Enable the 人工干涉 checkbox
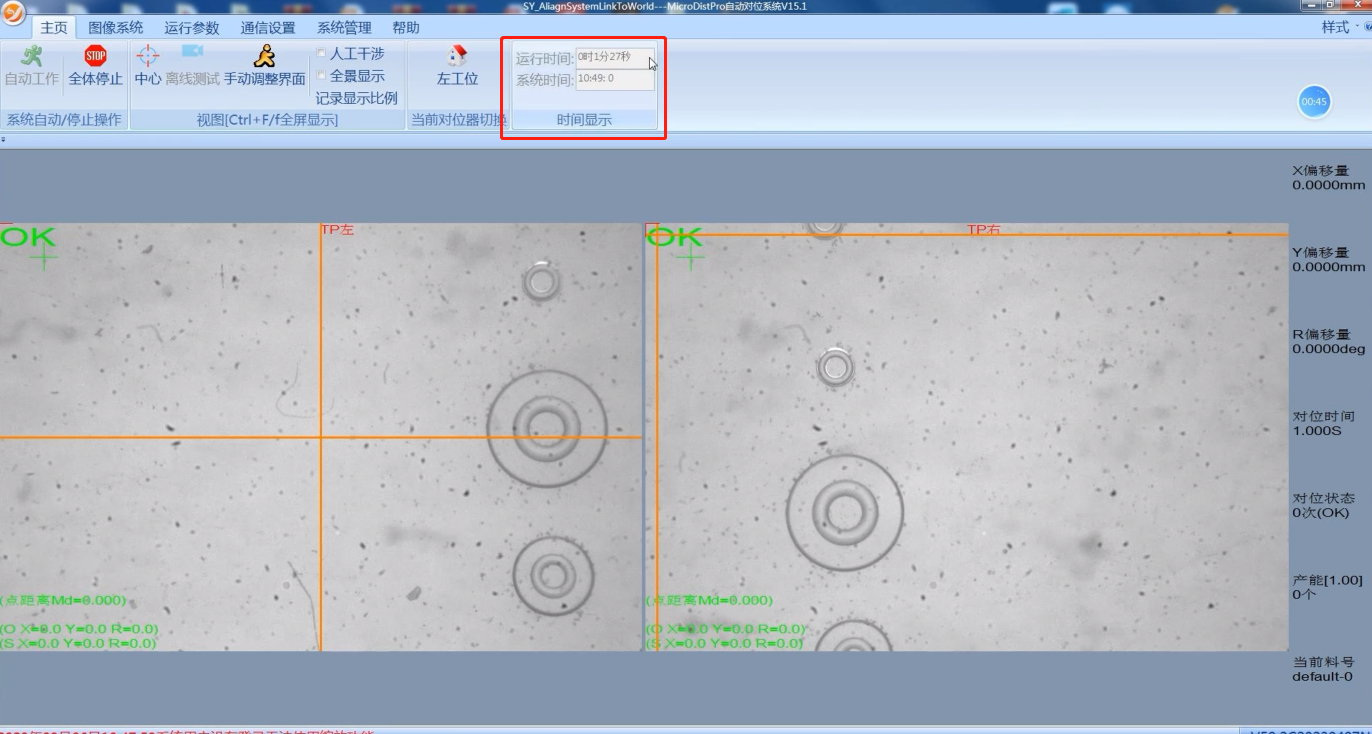The image size is (1372, 734). pyautogui.click(x=321, y=53)
